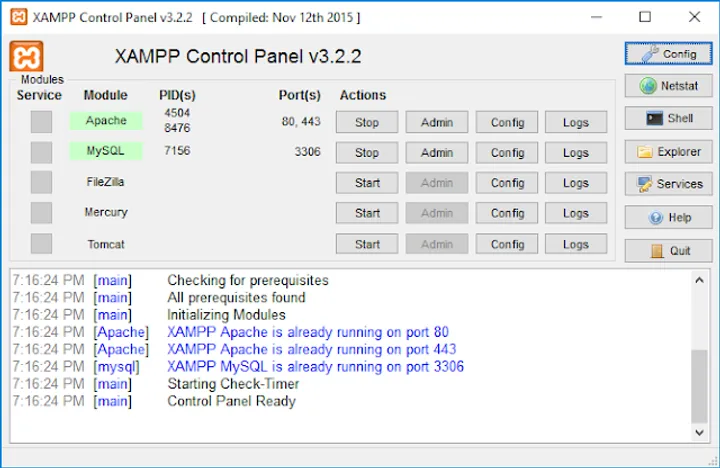Quit XAMPP with the door button
The width and height of the screenshot is (720, 468).
(x=669, y=250)
